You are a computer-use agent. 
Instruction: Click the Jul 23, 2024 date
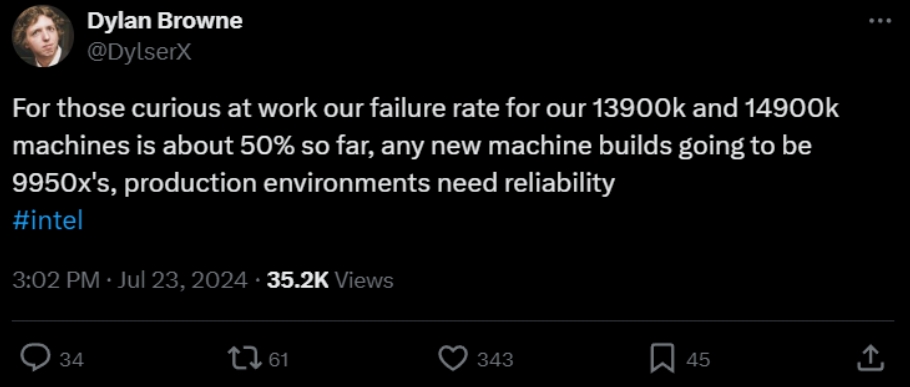tap(183, 281)
